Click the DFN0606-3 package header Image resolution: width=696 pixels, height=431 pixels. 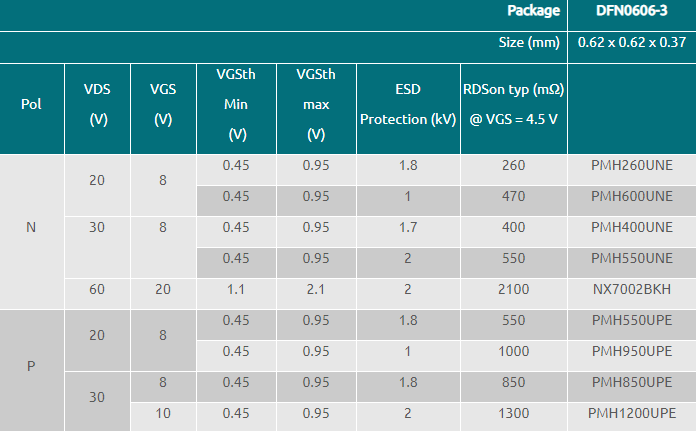pyautogui.click(x=632, y=11)
